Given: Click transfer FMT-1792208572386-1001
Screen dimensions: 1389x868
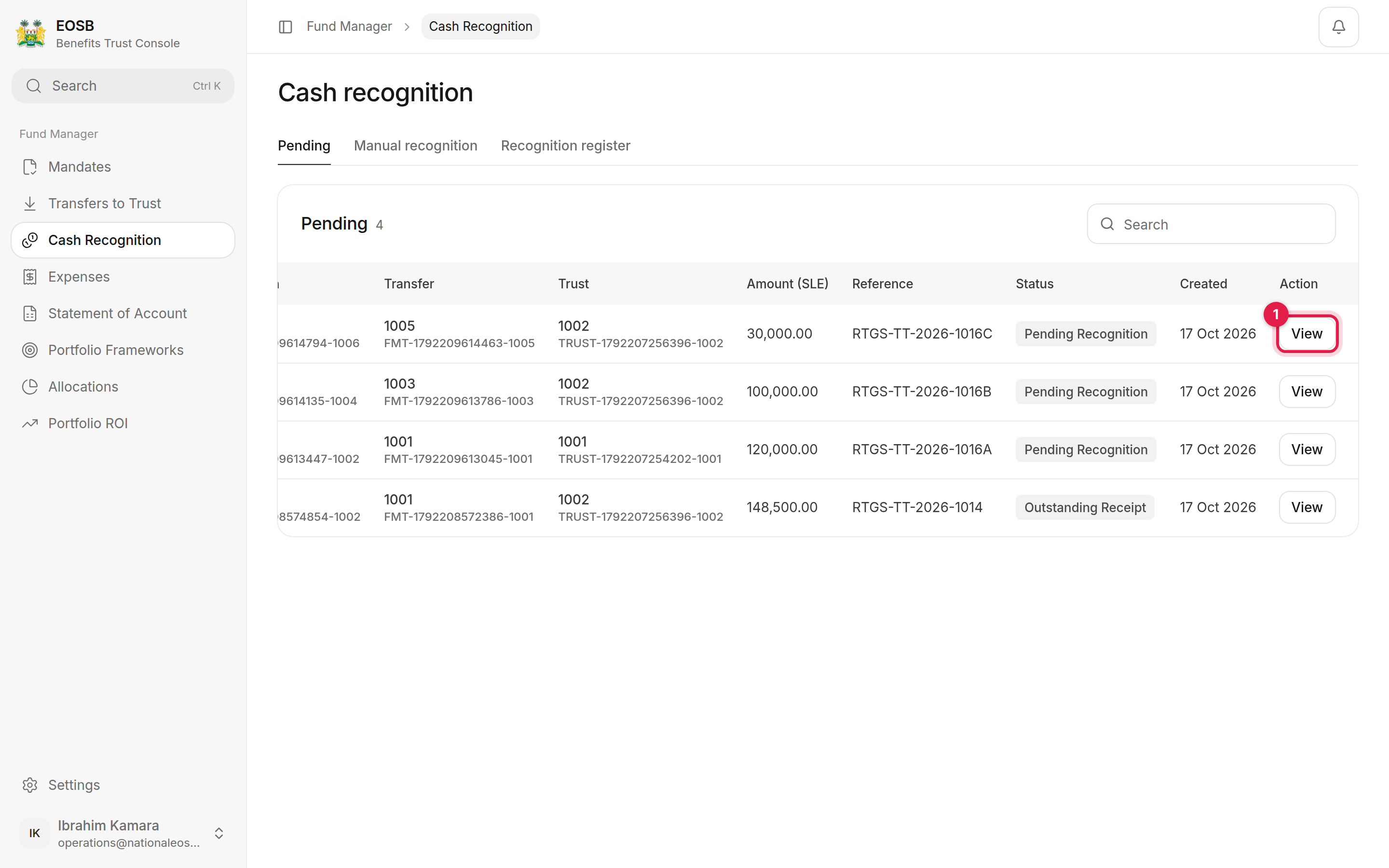Looking at the screenshot, I should 459,517.
